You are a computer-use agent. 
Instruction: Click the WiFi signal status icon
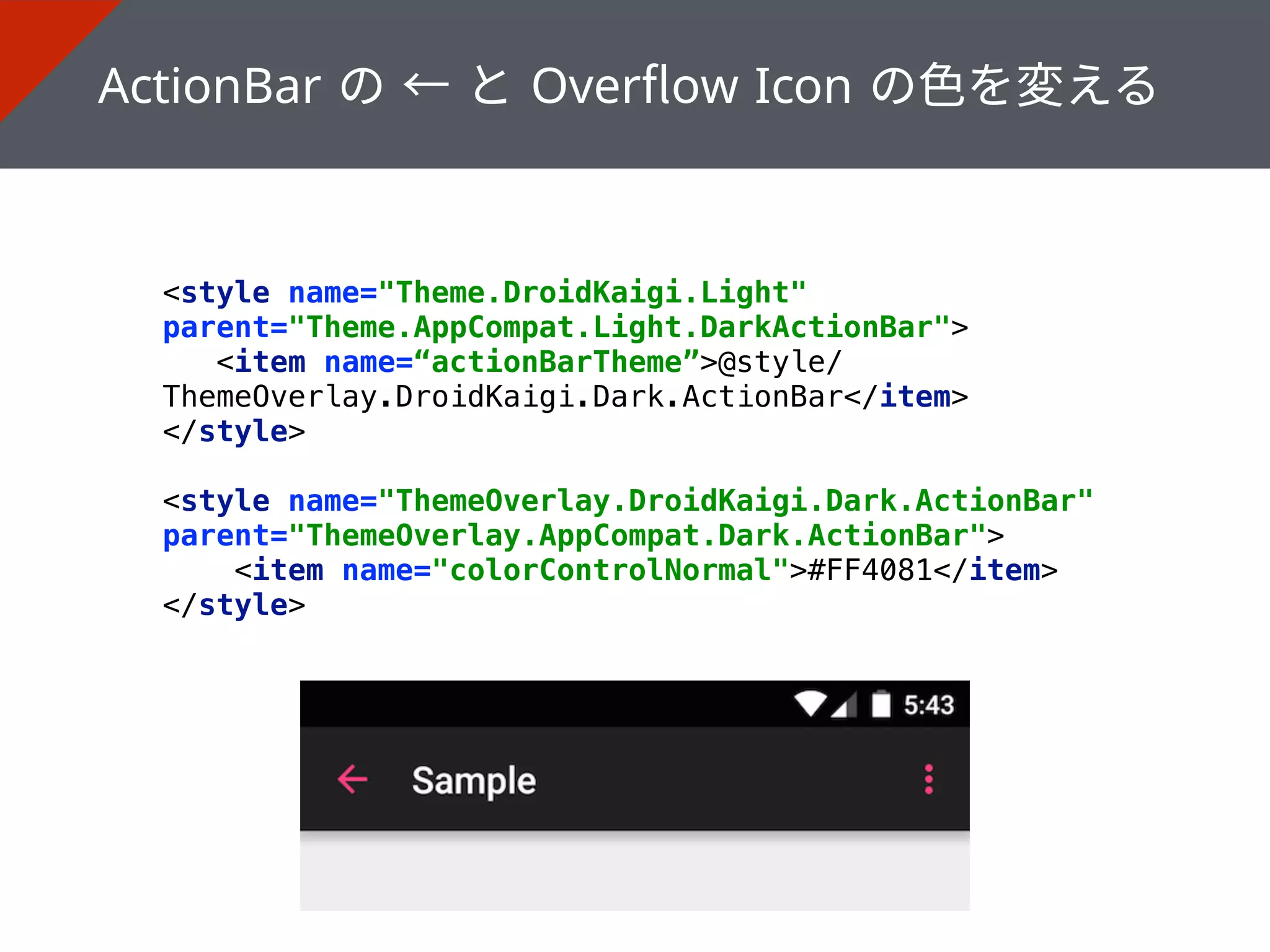810,704
